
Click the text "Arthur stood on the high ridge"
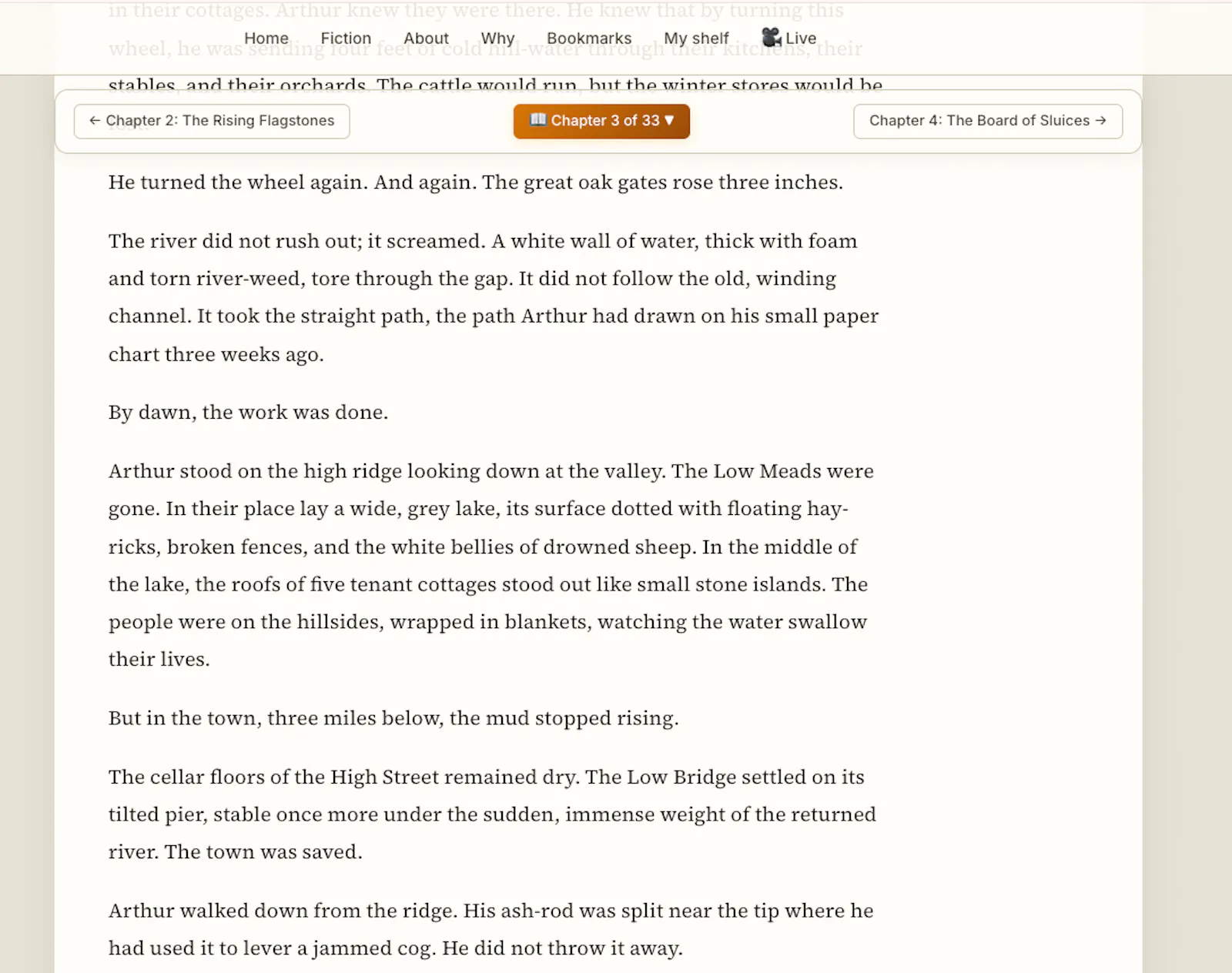click(255, 471)
